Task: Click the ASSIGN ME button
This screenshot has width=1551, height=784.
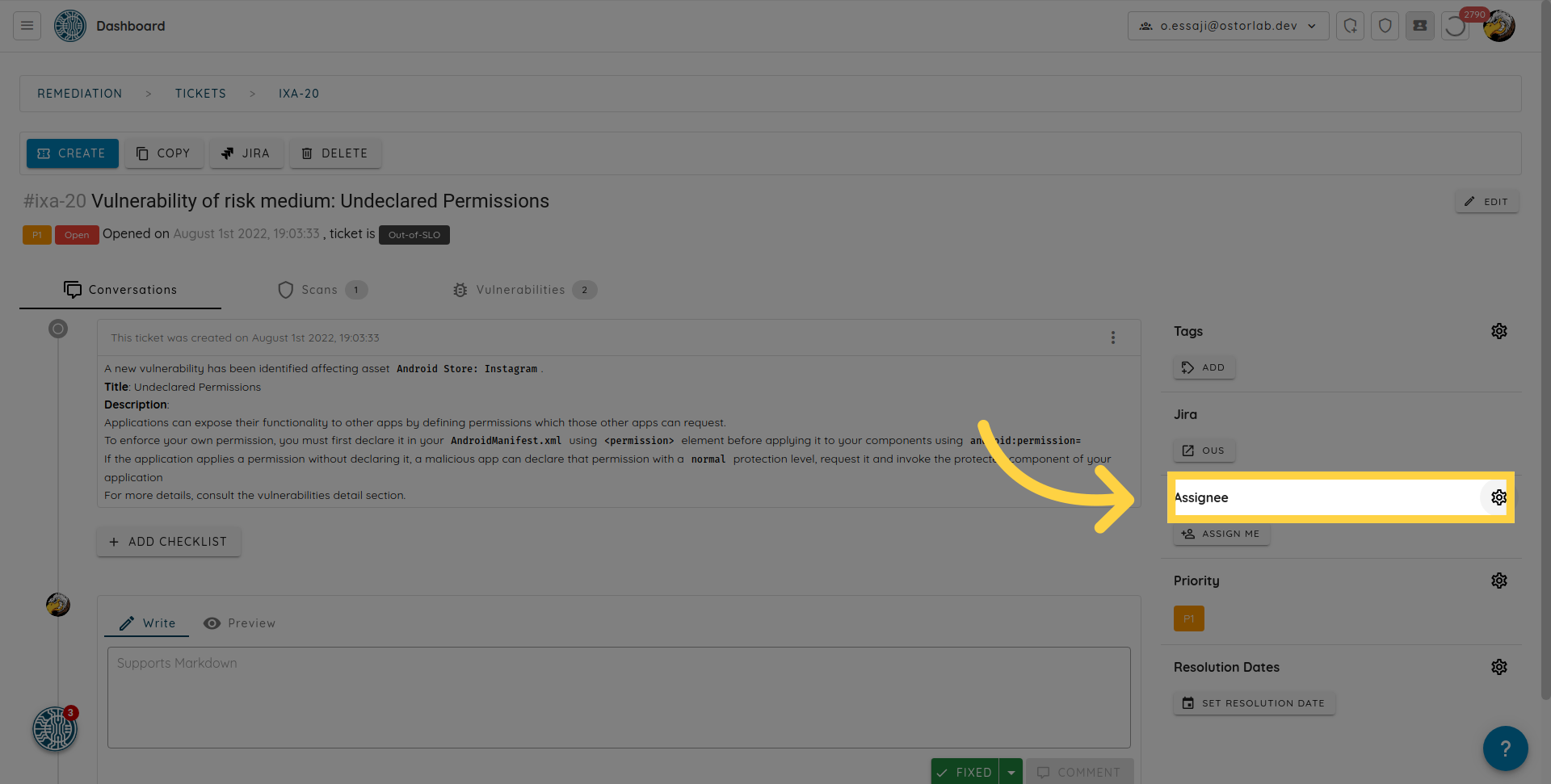Action: [1221, 534]
